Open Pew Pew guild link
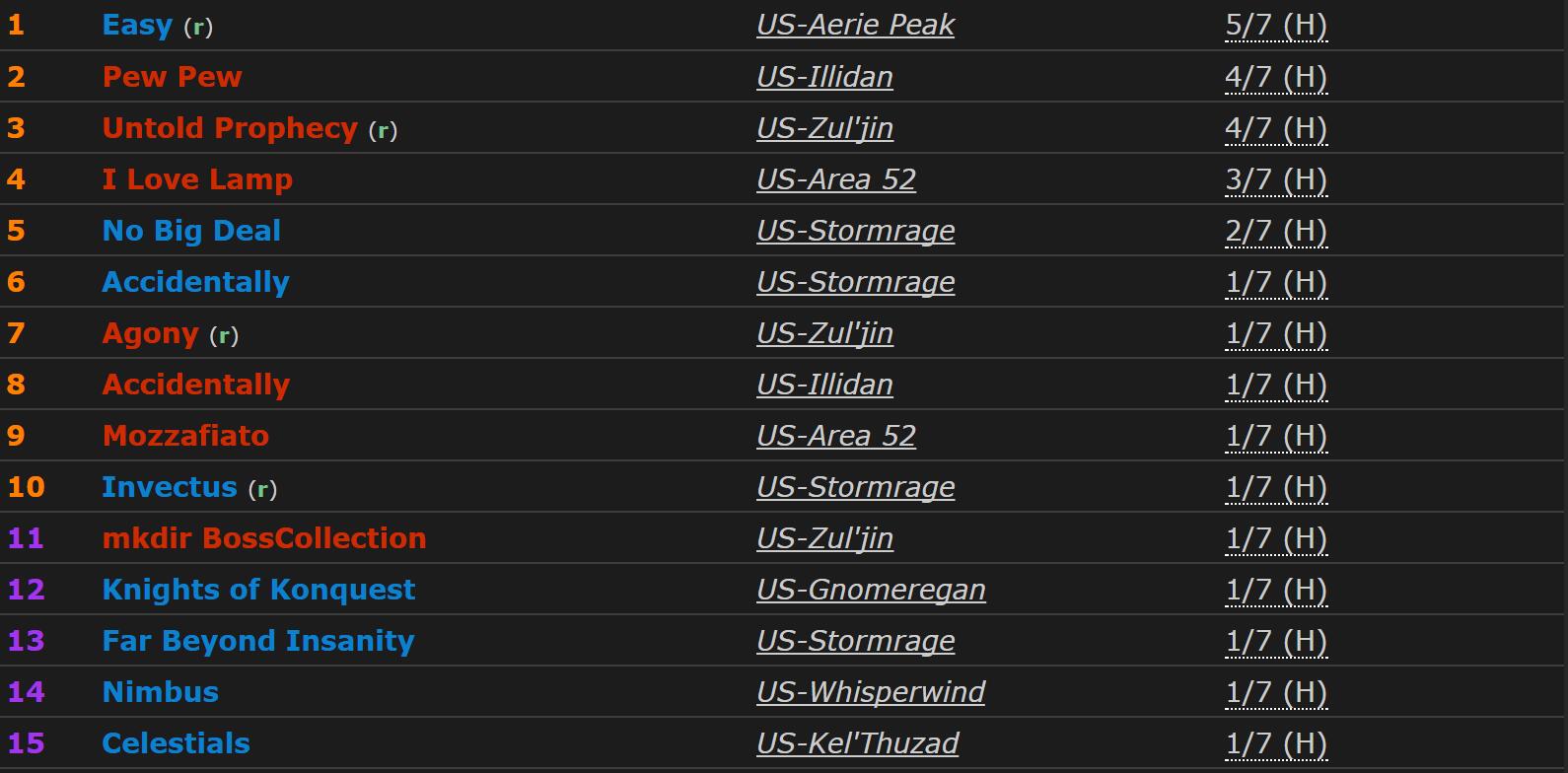 click(x=172, y=77)
